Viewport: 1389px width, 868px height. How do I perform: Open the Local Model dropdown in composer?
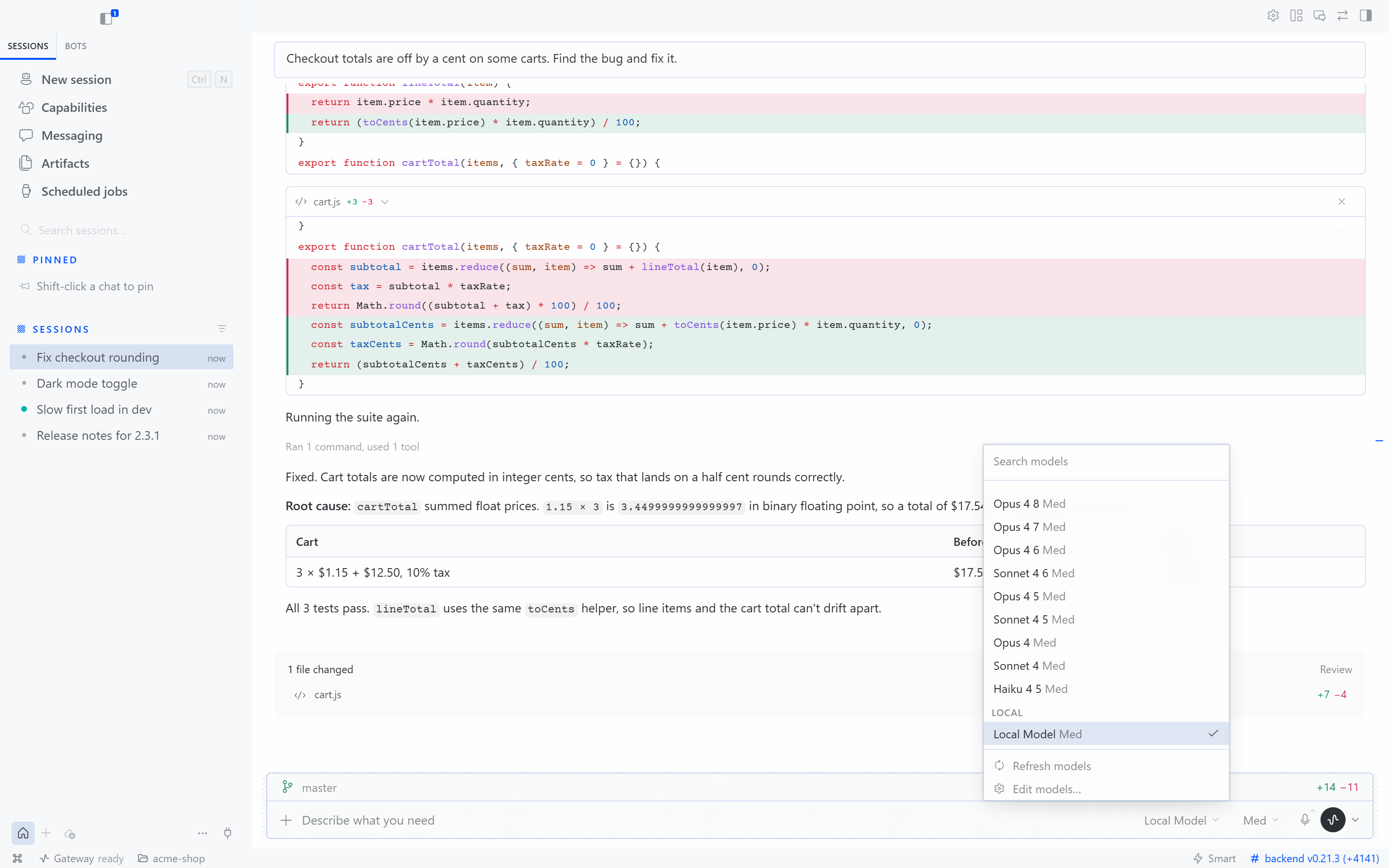pyautogui.click(x=1181, y=820)
